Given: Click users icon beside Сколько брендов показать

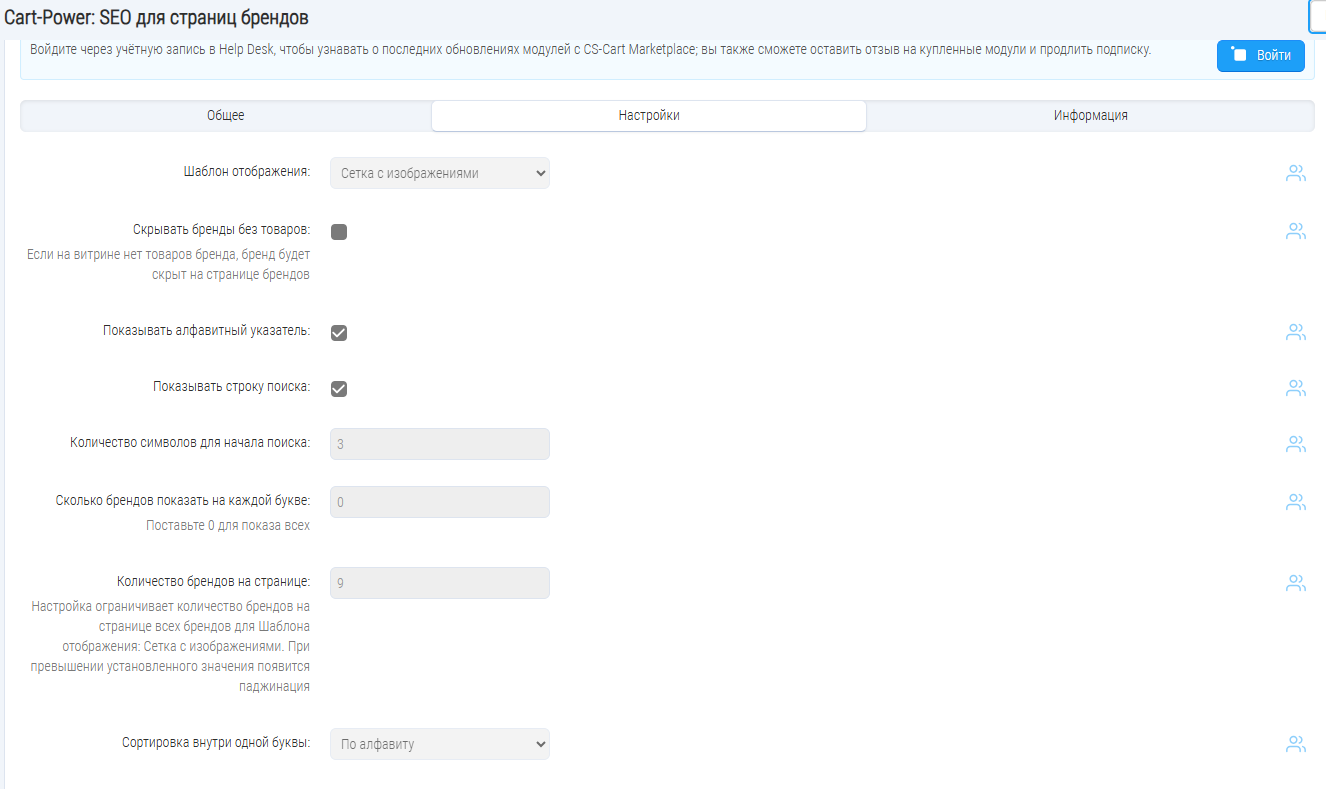Looking at the screenshot, I should click(x=1296, y=501).
